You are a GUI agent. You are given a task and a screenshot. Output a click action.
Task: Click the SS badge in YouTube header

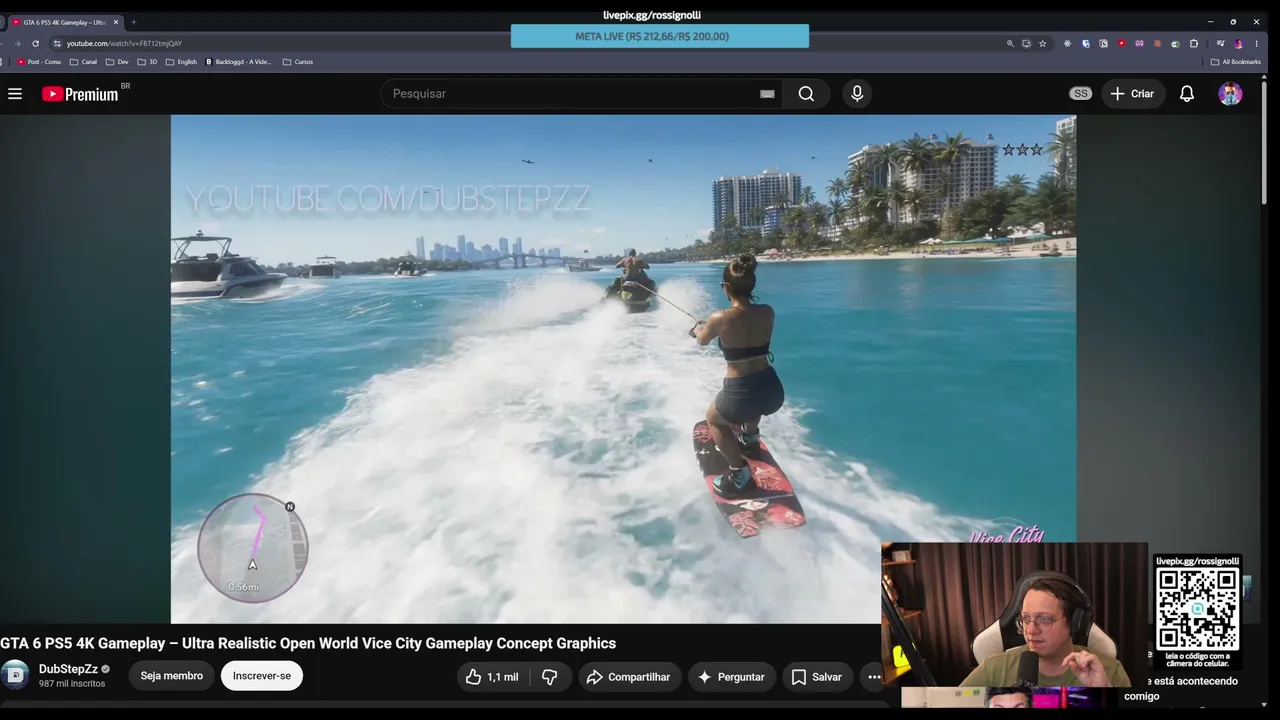click(x=1080, y=94)
